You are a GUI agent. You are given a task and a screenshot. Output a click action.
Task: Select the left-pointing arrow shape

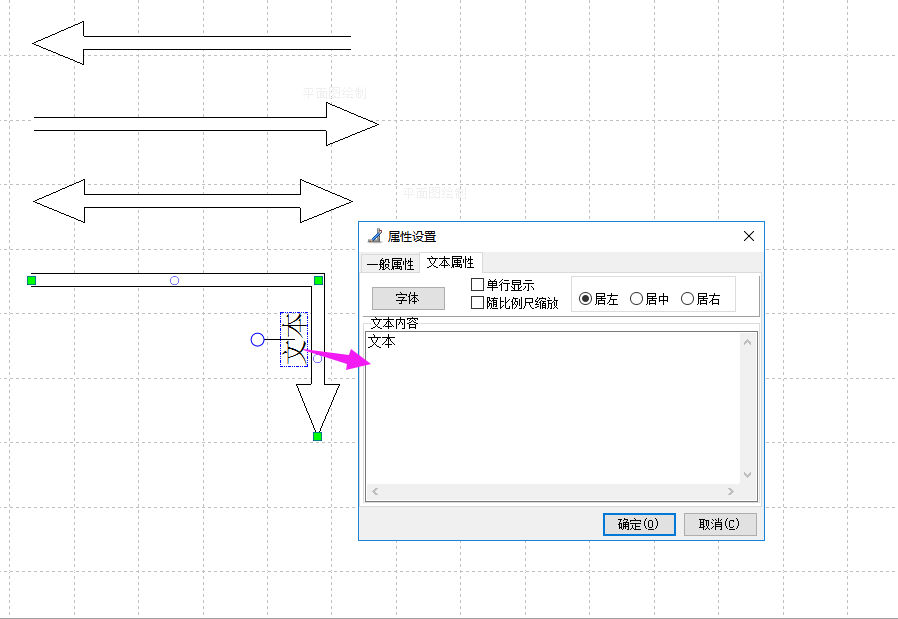(x=60, y=43)
